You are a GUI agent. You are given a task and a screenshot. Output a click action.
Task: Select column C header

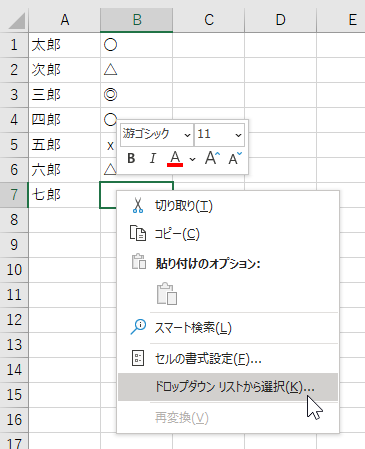(x=209, y=20)
